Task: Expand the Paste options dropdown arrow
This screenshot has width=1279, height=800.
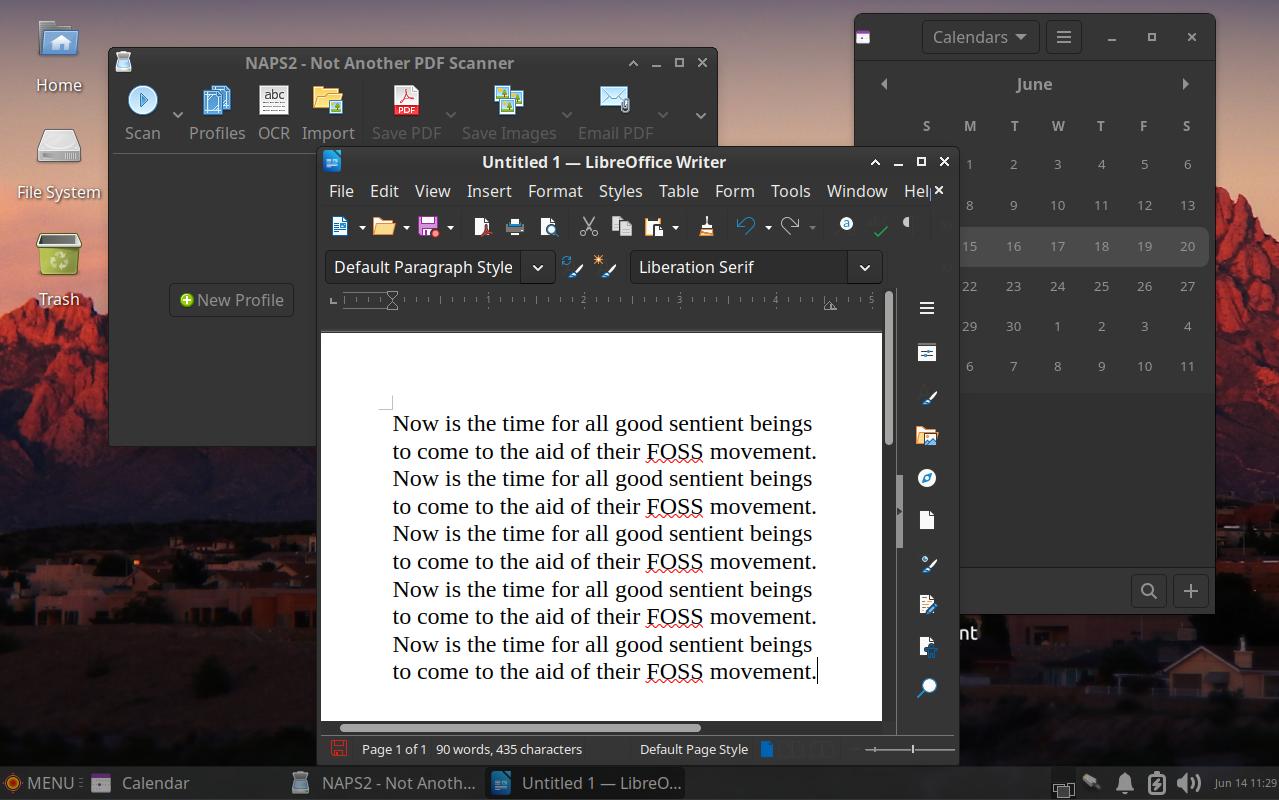Action: click(x=675, y=228)
